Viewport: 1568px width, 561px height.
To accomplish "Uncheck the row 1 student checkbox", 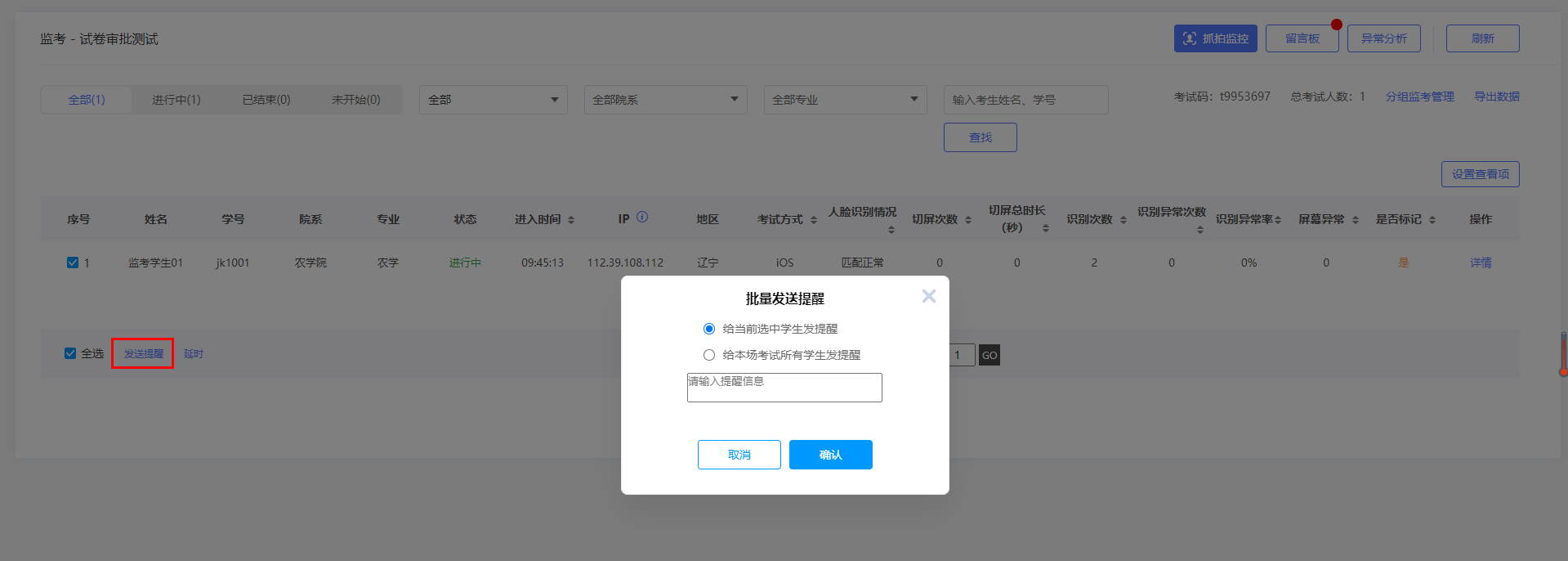I will coord(73,263).
